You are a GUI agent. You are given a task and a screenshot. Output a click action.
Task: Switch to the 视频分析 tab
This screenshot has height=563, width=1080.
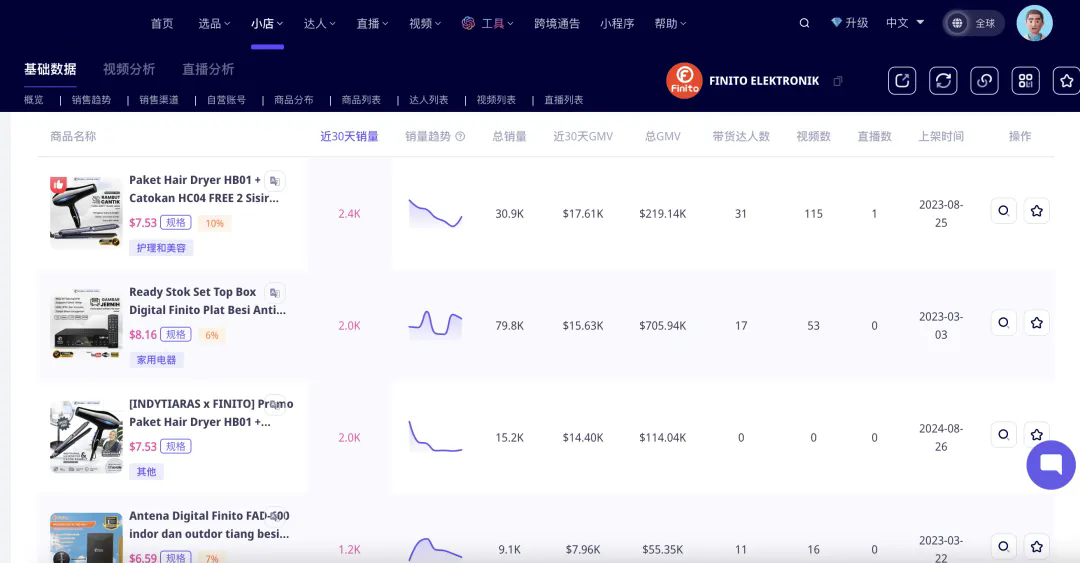129,69
